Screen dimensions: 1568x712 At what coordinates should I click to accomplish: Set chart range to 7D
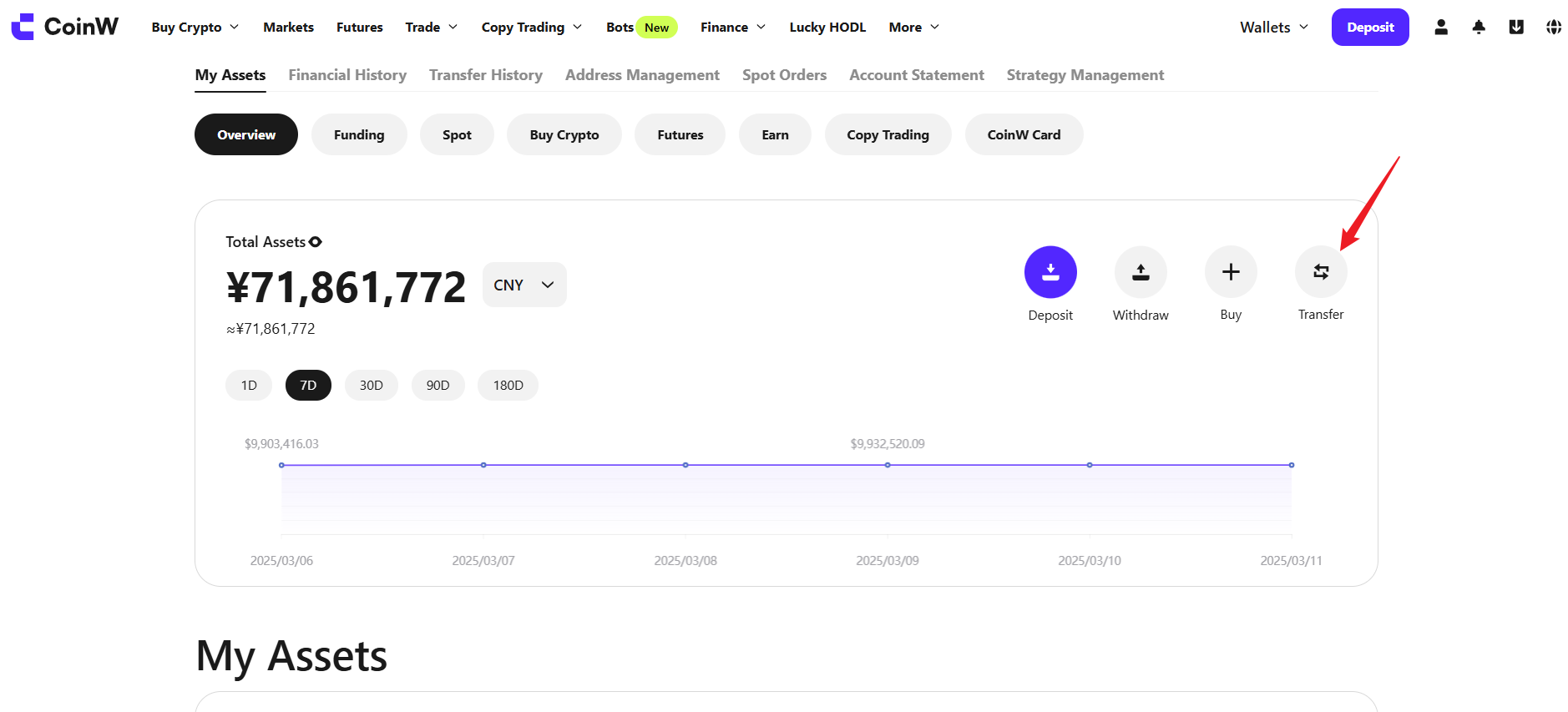tap(308, 385)
